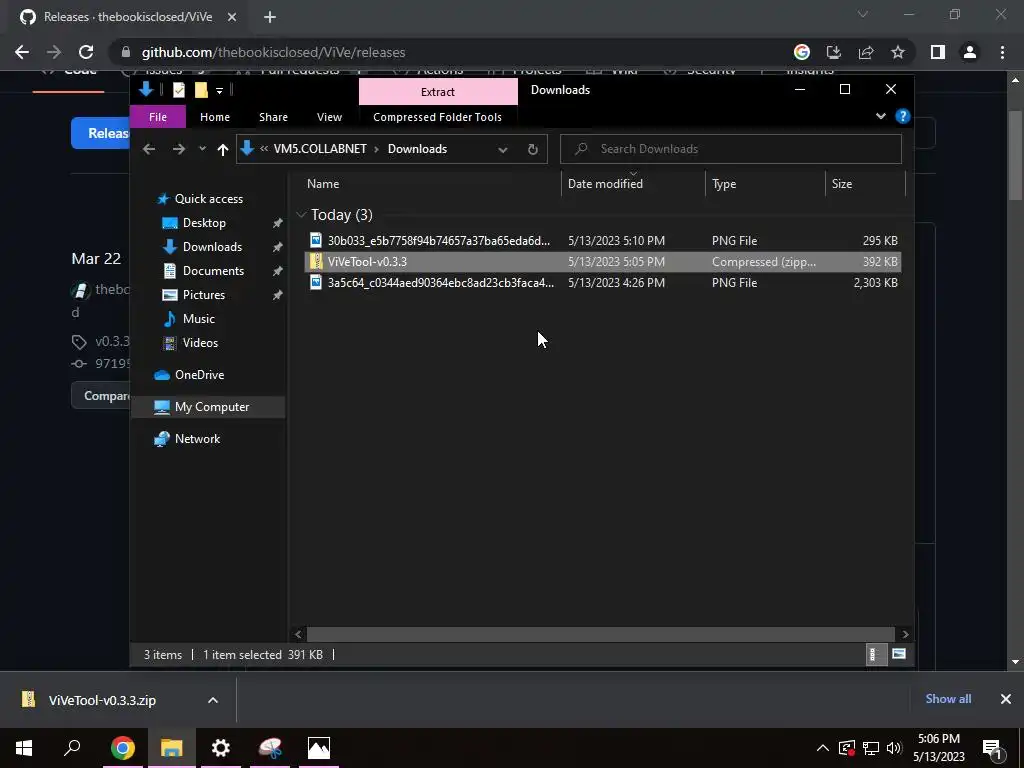
Task: Click Show all downloads link
Action: click(948, 699)
